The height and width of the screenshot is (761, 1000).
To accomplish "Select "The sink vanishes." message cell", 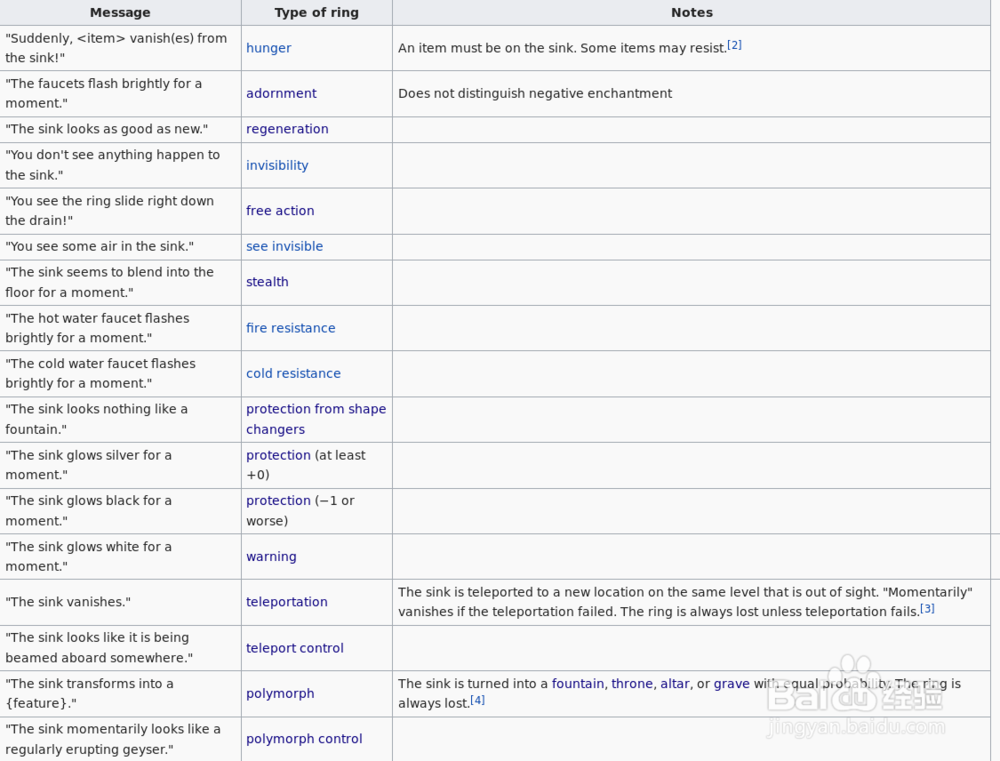I will click(x=121, y=602).
